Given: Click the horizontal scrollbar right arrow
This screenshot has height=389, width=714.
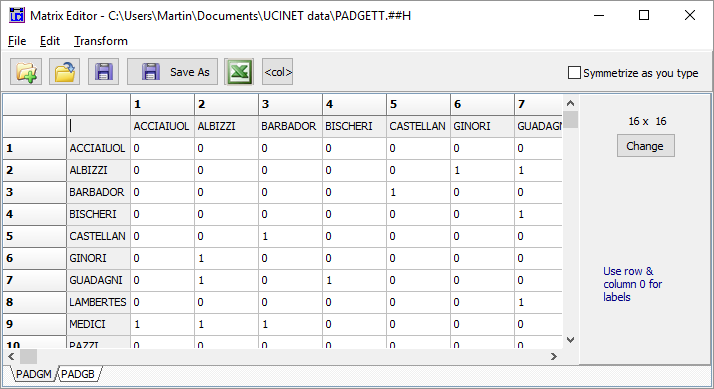Looking at the screenshot, I should 554,356.
